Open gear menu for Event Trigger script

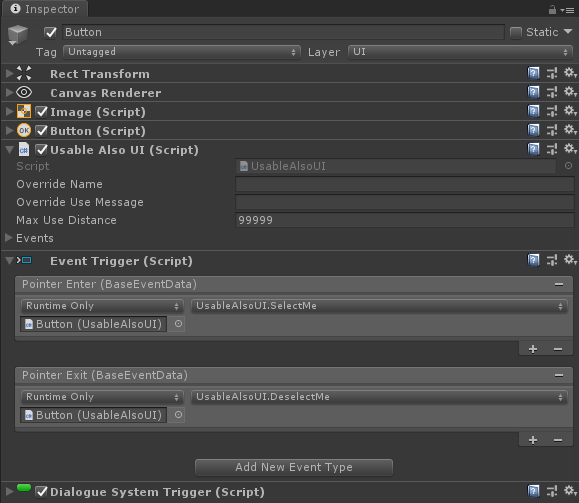click(570, 260)
